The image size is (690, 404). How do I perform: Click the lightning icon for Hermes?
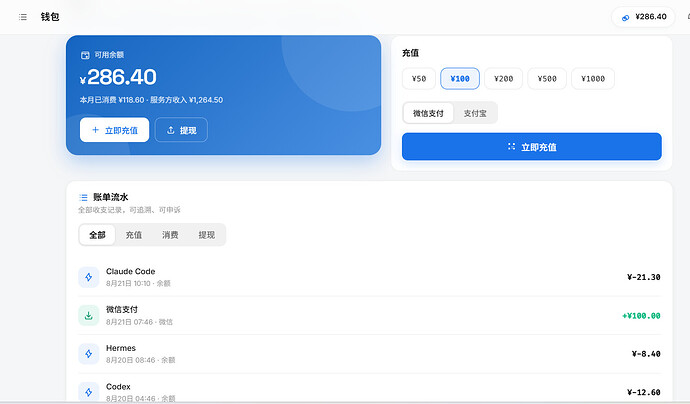88,354
